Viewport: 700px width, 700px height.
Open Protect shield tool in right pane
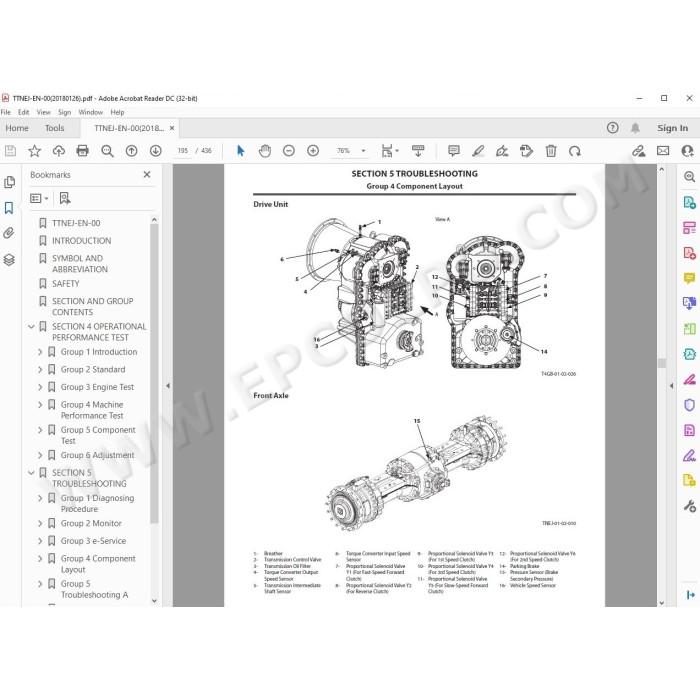point(689,405)
